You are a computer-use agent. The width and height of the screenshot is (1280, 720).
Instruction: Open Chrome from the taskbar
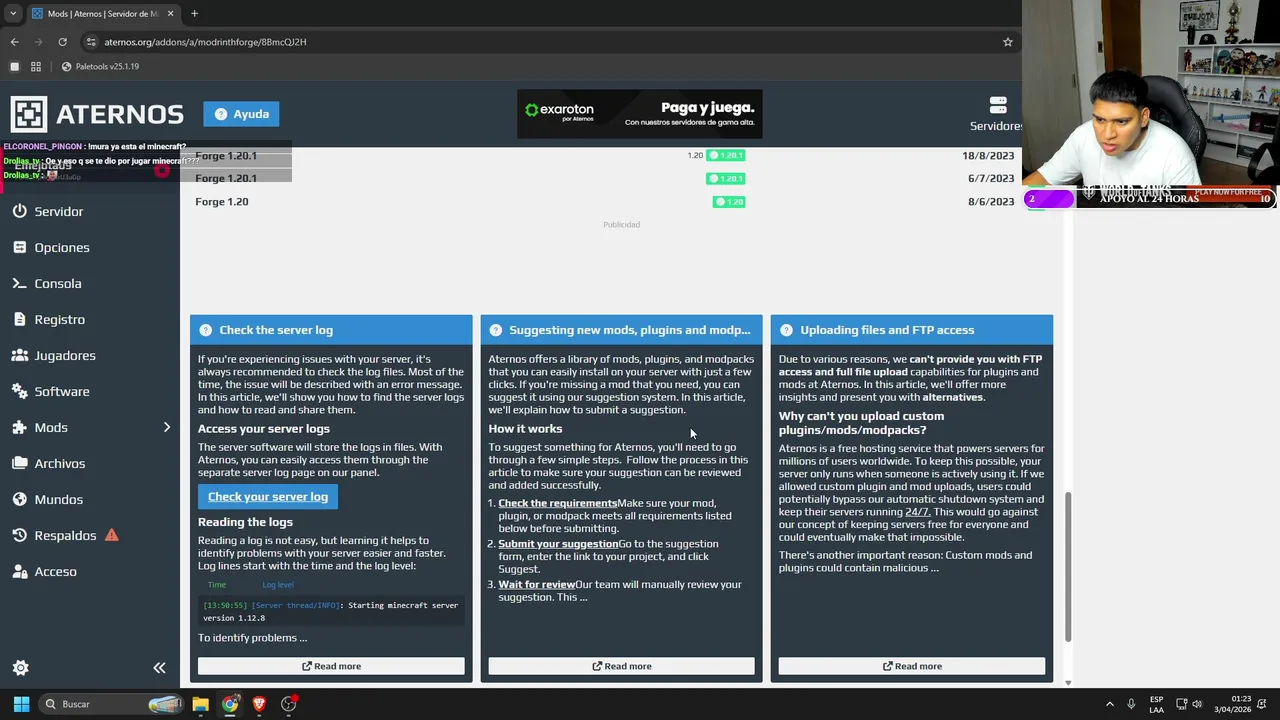click(230, 704)
